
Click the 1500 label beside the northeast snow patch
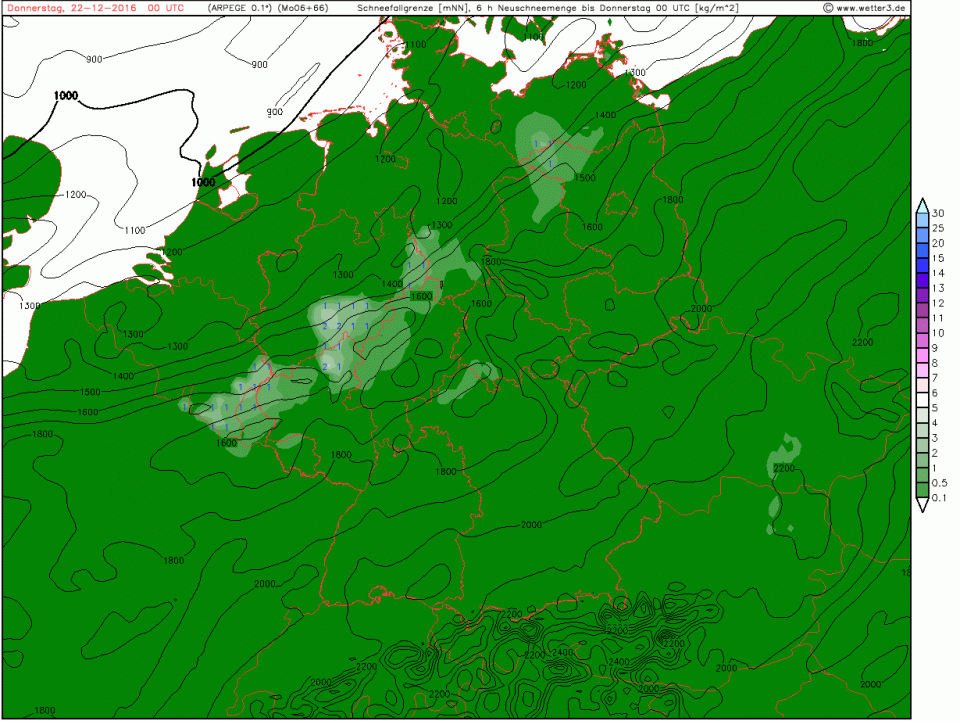585,178
